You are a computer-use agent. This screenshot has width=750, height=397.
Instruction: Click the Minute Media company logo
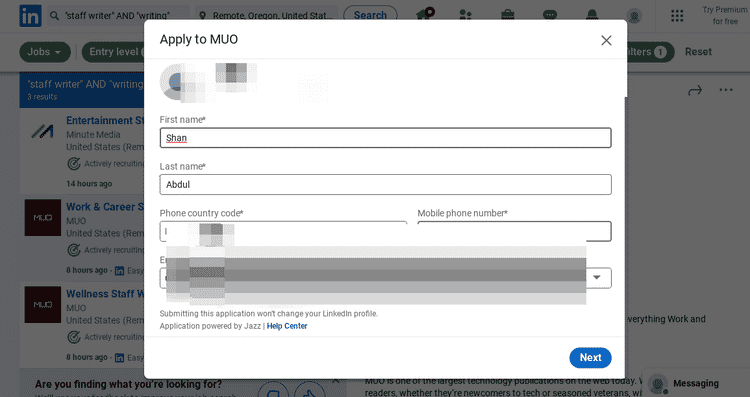tap(43, 131)
